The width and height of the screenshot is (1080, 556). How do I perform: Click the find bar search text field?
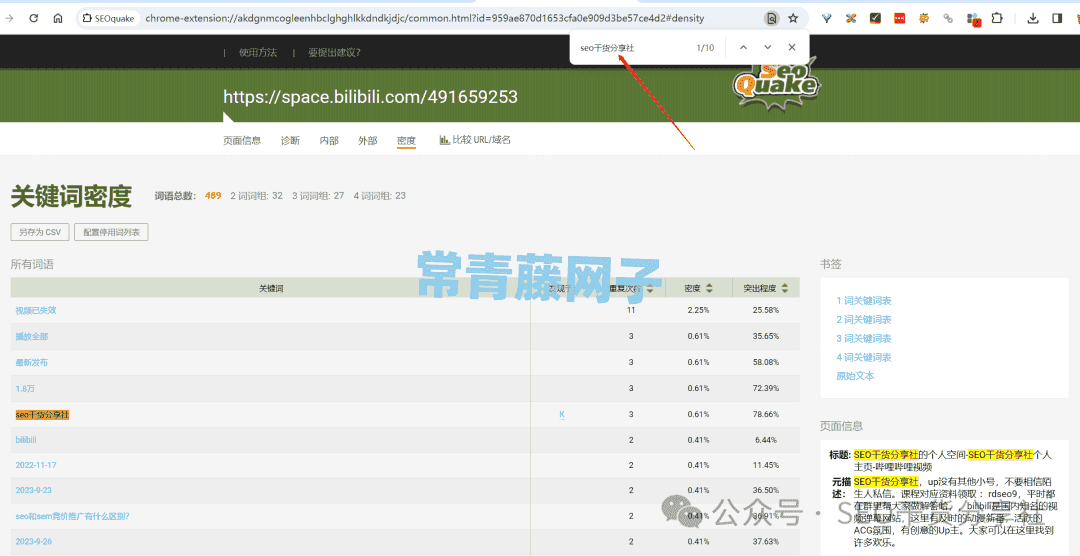click(630, 48)
